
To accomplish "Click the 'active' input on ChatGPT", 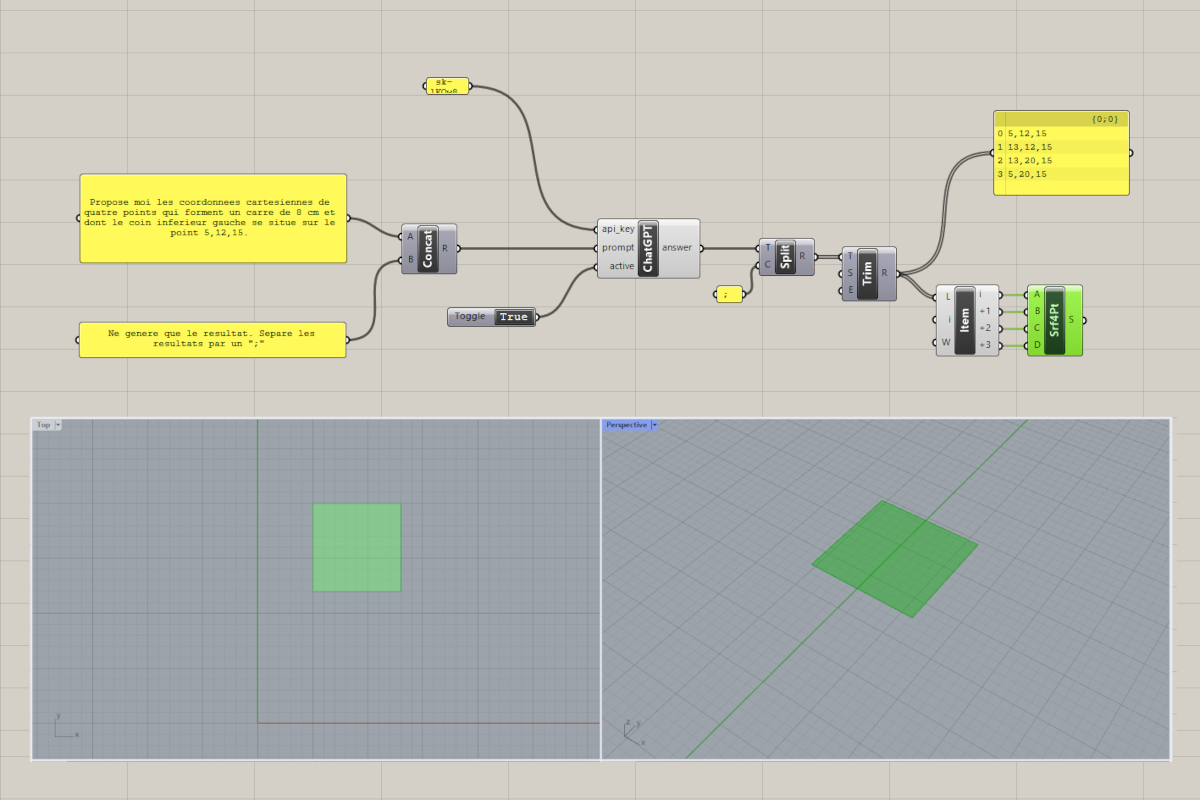I will point(619,266).
